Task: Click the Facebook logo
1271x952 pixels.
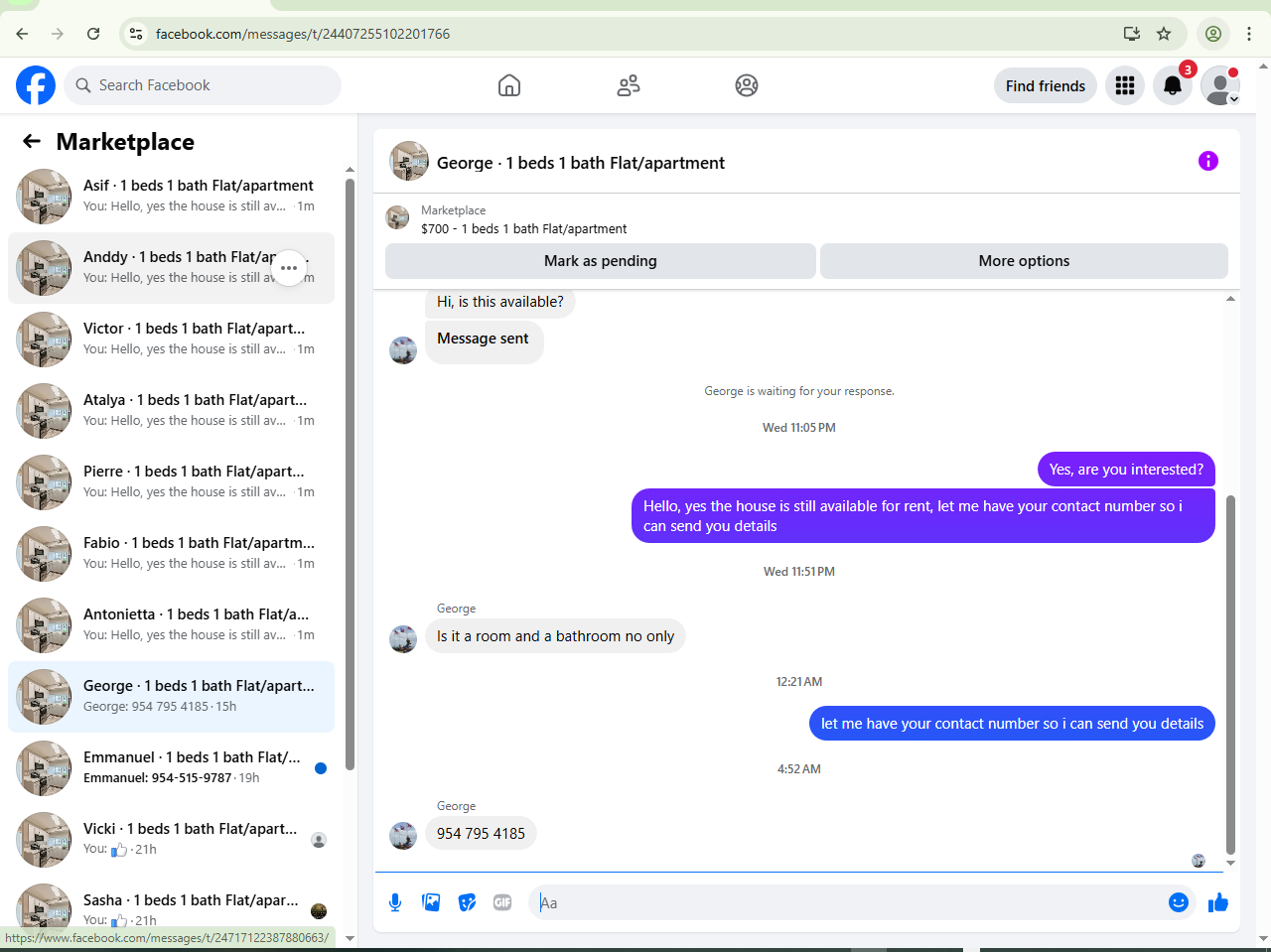Action: pyautogui.click(x=36, y=85)
